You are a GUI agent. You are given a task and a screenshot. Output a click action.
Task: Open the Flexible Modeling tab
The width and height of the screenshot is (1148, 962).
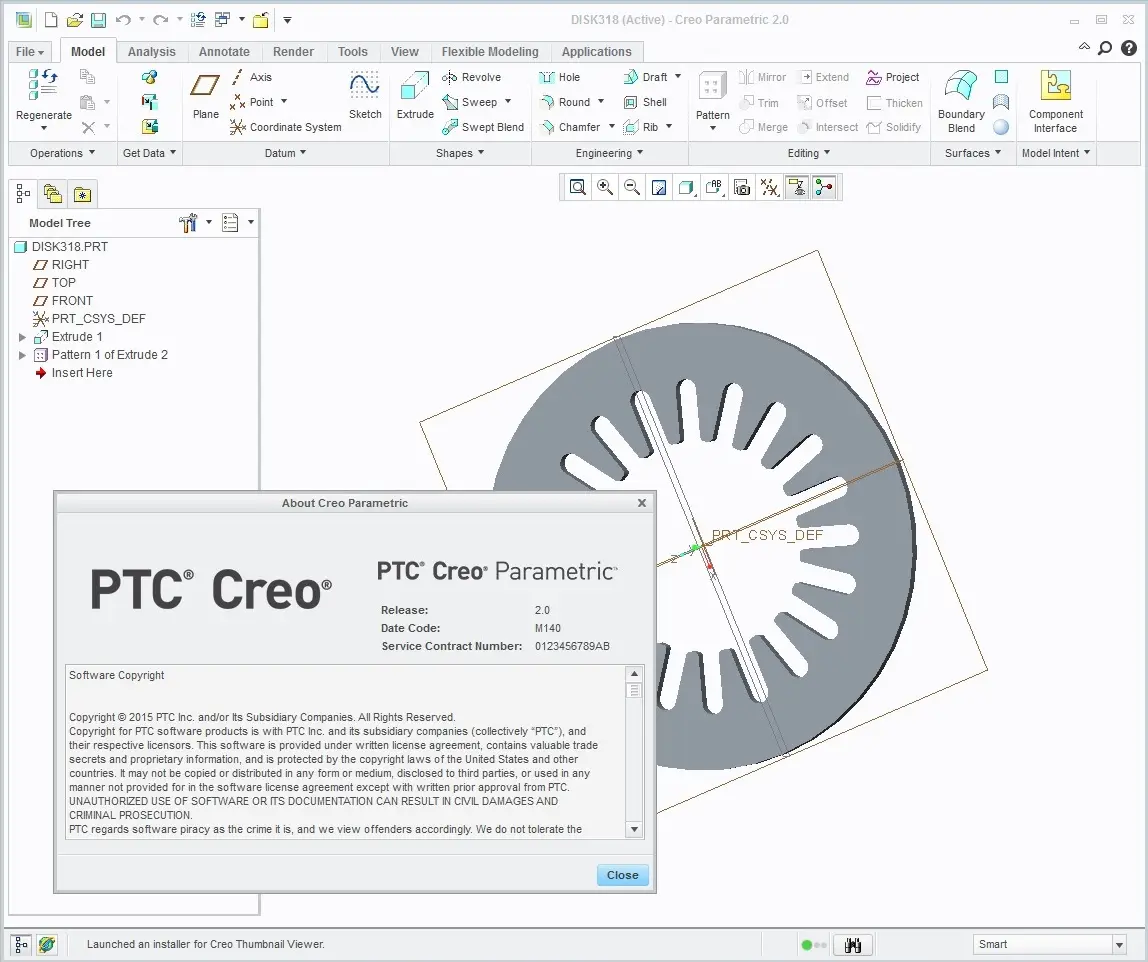[490, 52]
